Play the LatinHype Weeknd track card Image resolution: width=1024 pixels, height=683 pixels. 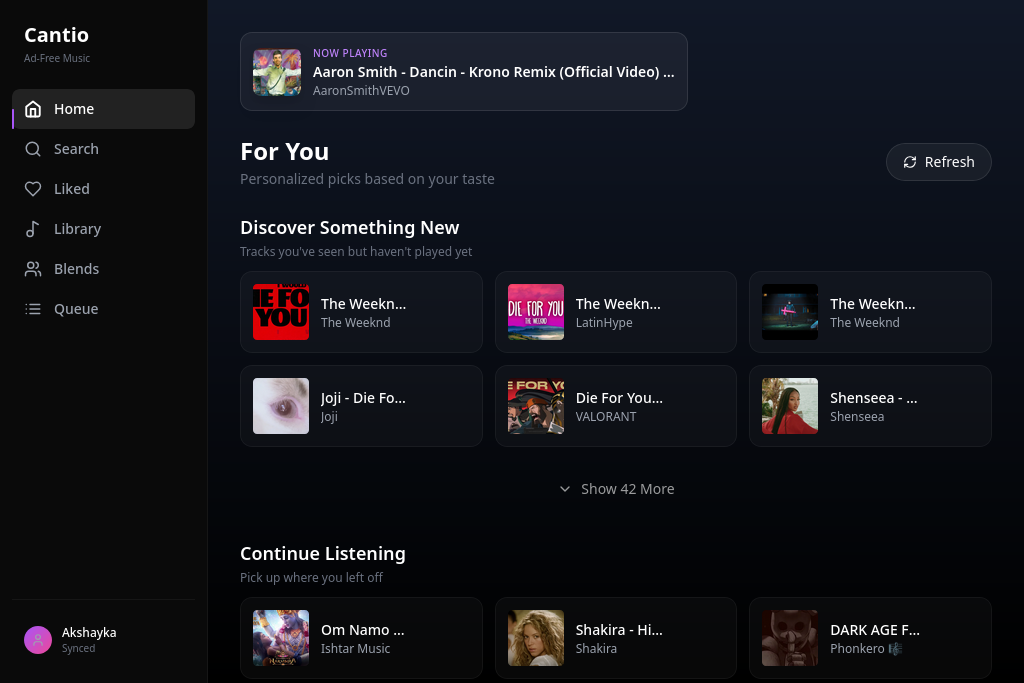[x=616, y=312]
